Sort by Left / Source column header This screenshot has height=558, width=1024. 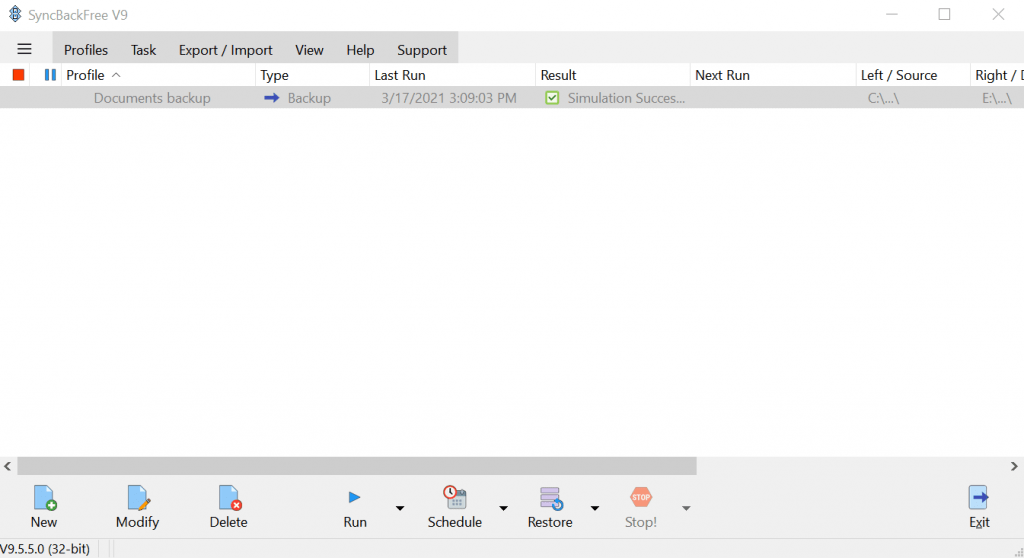coord(912,75)
